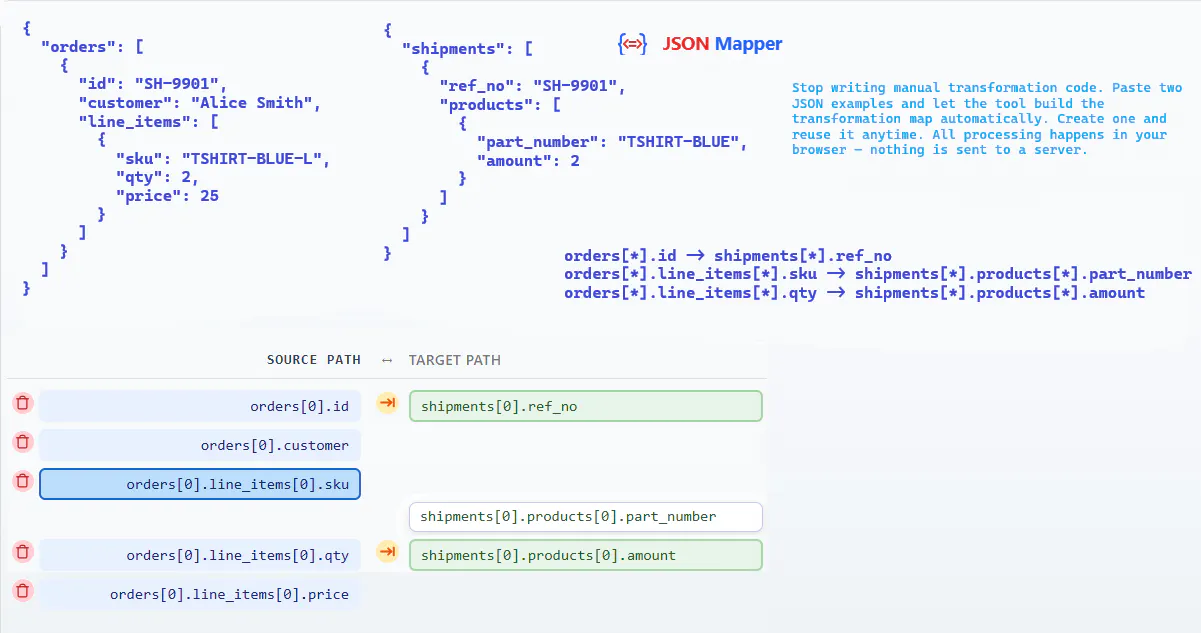Image resolution: width=1201 pixels, height=633 pixels.
Task: Click the "shipments": [ key in target JSON
Action: point(467,48)
